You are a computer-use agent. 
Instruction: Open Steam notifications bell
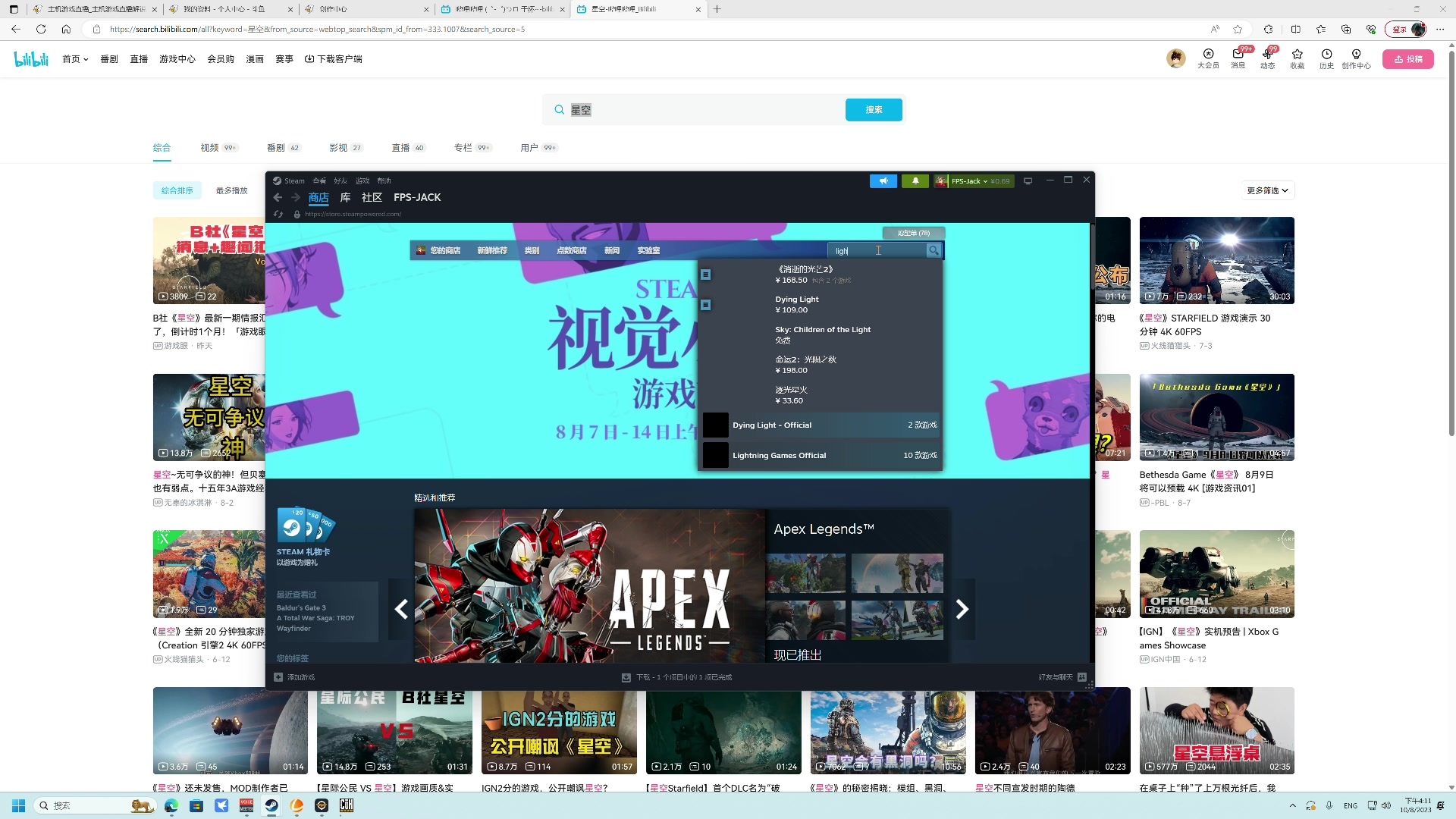pyautogui.click(x=915, y=181)
